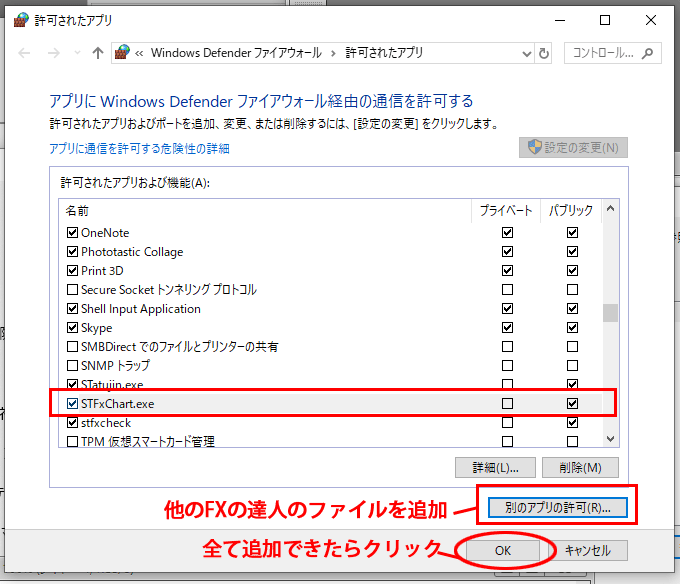This screenshot has height=584, width=680.
Task: Select the Print 3D row
Action: (330, 271)
